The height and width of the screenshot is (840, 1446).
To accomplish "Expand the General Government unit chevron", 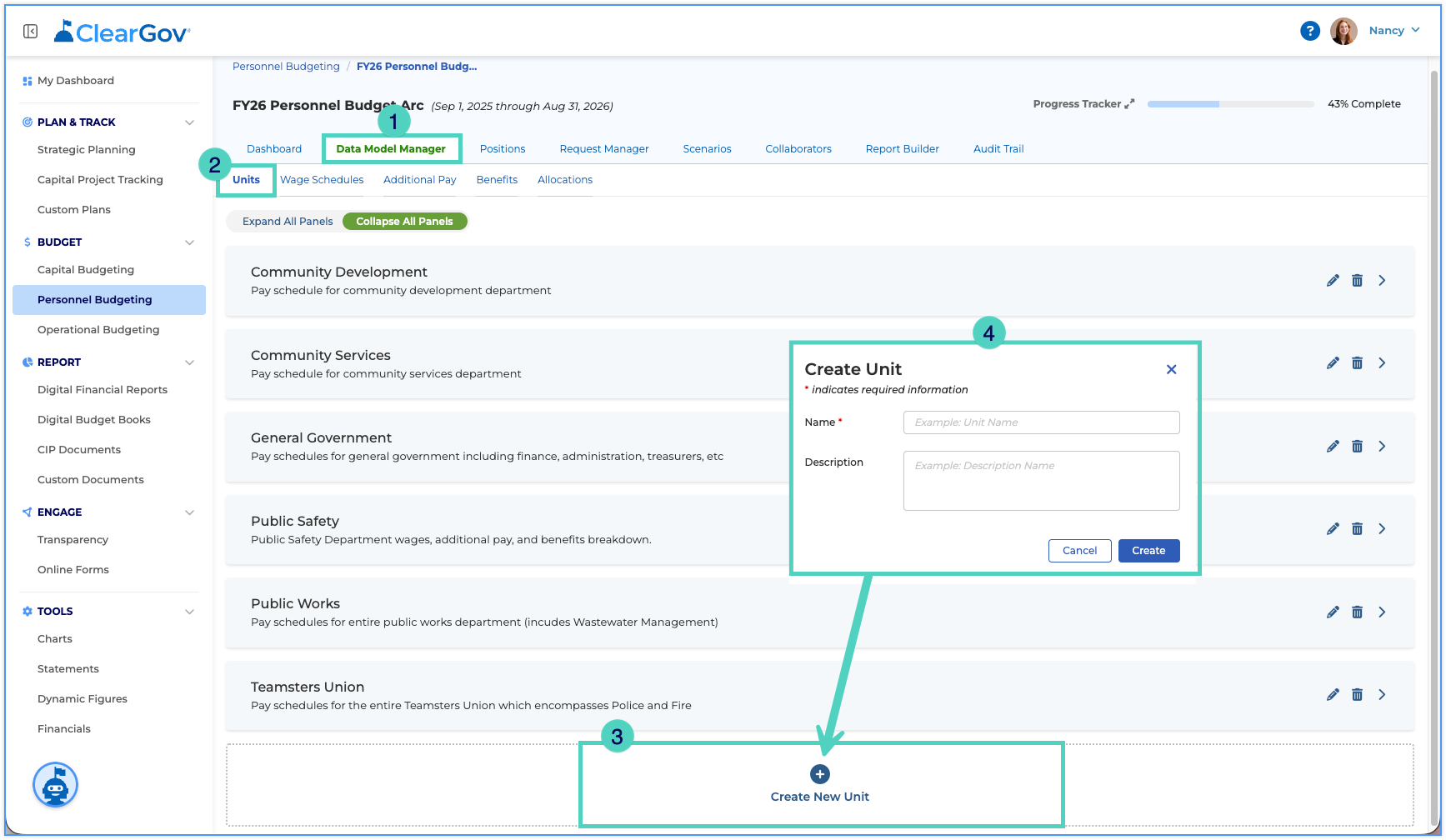I will [1382, 446].
